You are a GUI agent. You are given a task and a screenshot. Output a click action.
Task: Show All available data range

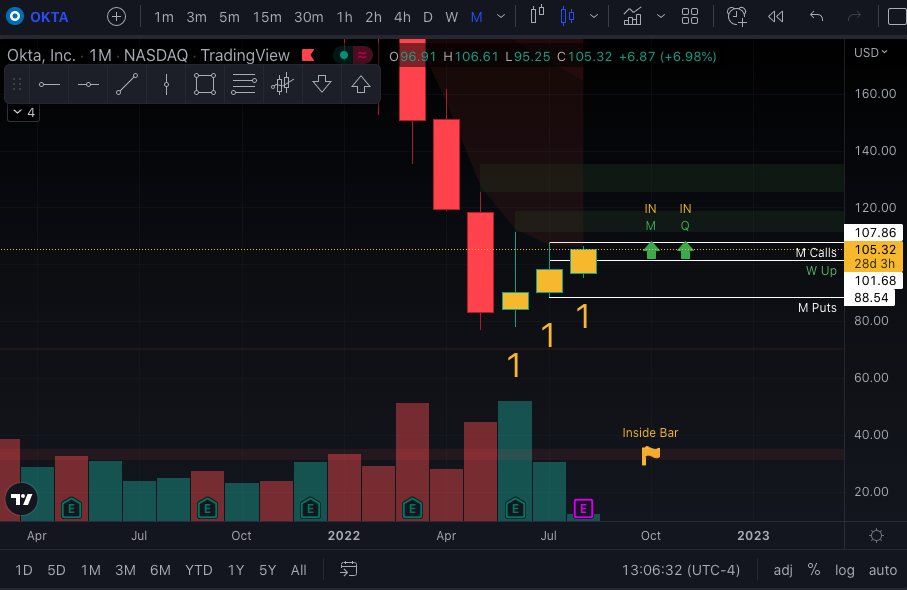298,570
